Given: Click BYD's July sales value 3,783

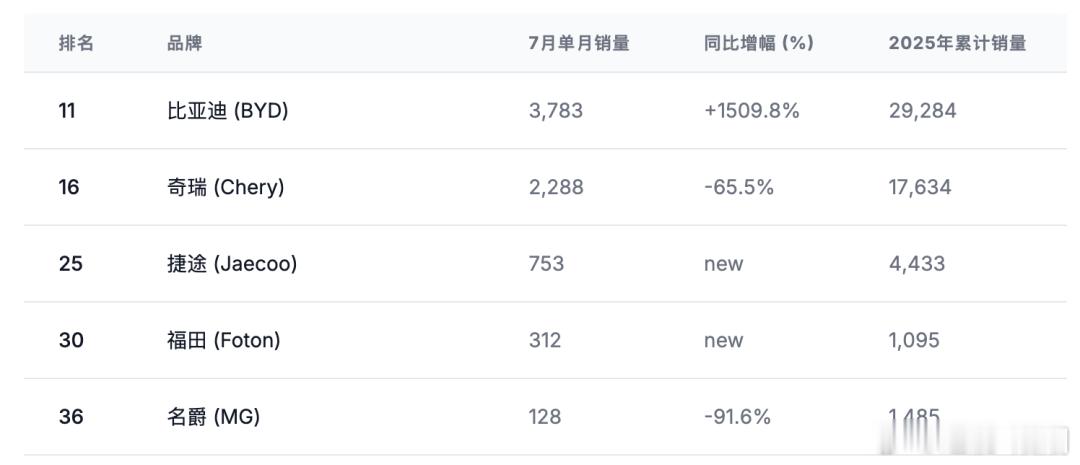Looking at the screenshot, I should [x=556, y=110].
